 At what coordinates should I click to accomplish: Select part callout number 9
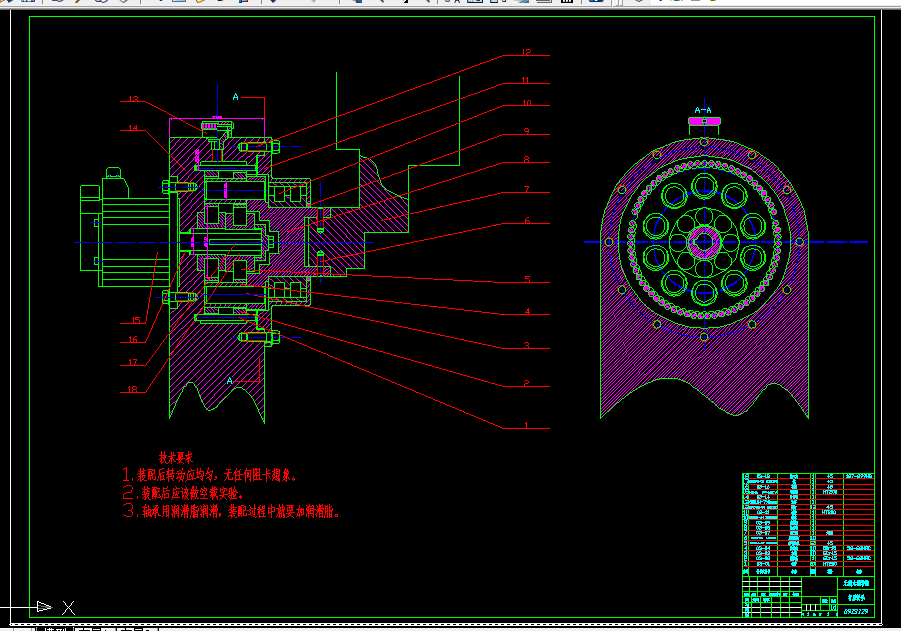pos(526,131)
